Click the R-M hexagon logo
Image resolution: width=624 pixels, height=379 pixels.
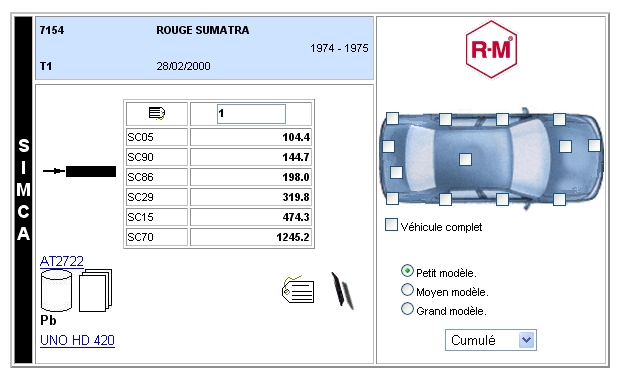[x=491, y=49]
